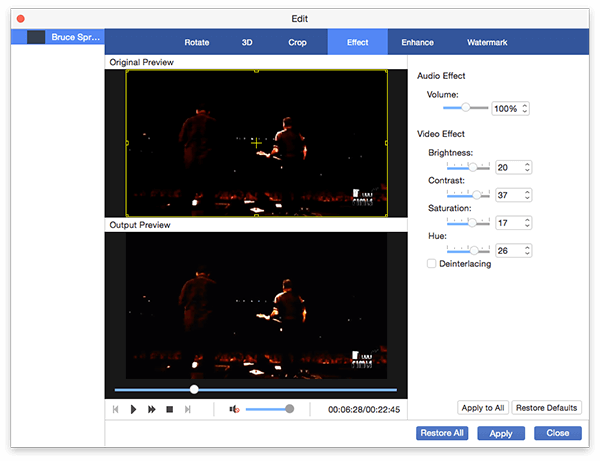Click the skip to next button
This screenshot has height=461, width=600.
pos(188,409)
